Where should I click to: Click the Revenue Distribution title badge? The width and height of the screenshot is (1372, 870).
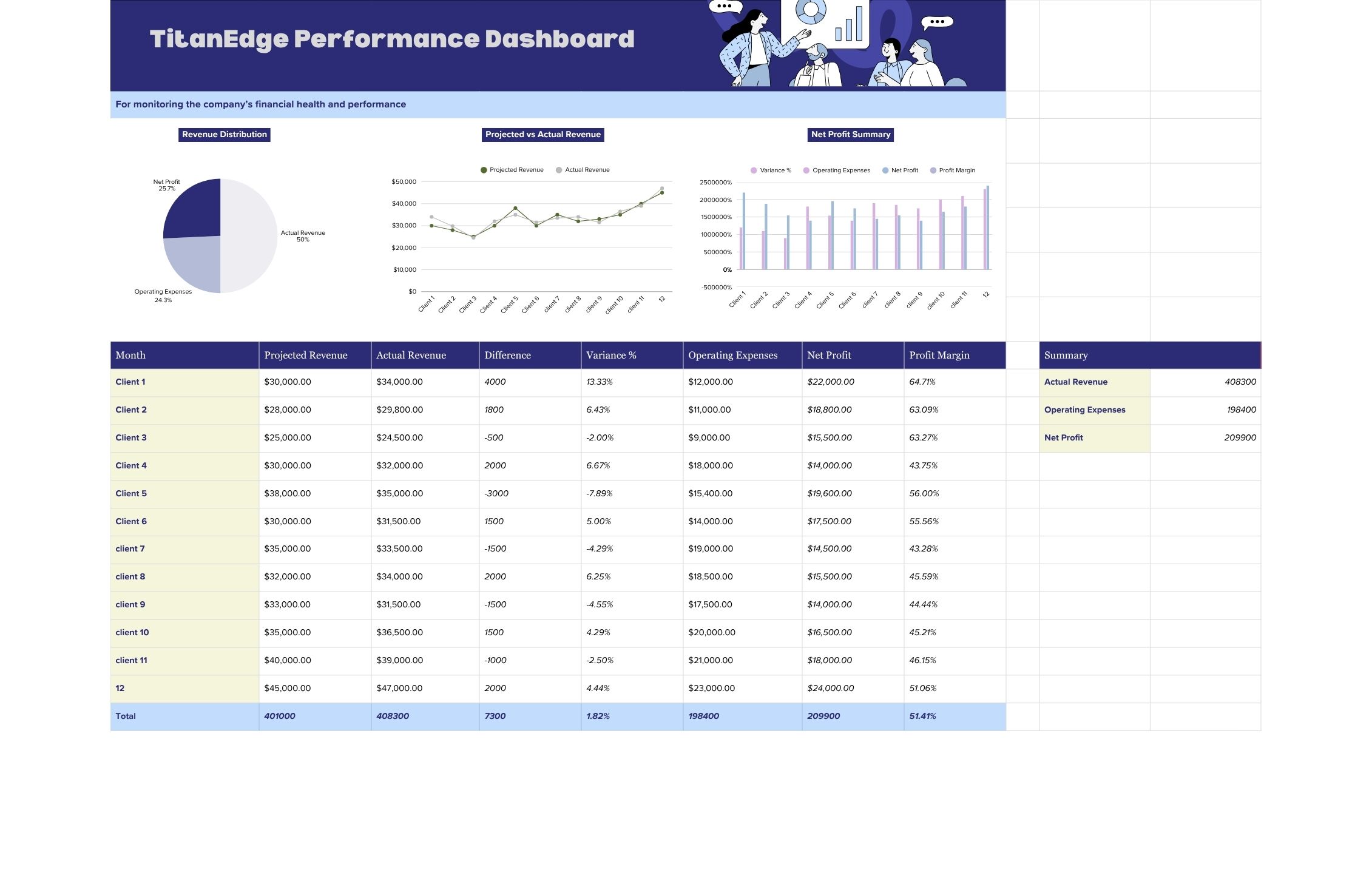(225, 135)
